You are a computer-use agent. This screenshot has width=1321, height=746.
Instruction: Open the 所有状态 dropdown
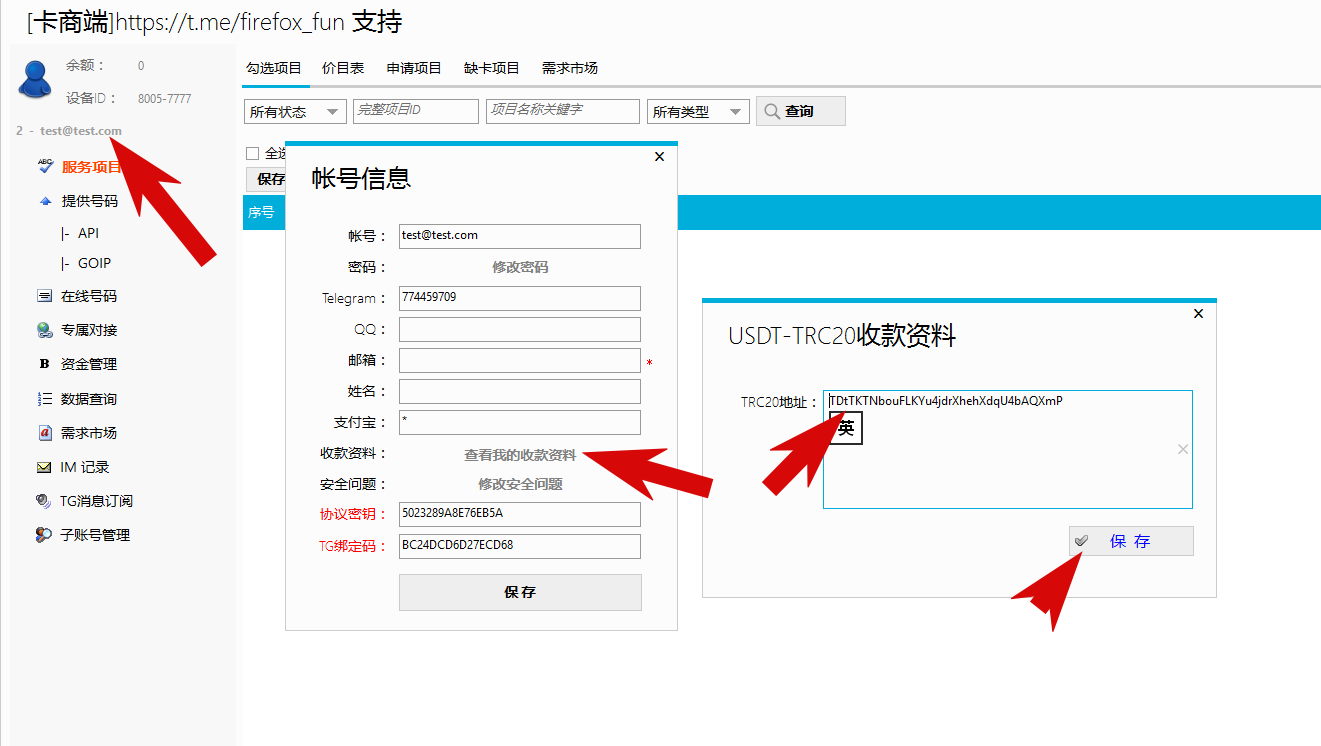295,111
